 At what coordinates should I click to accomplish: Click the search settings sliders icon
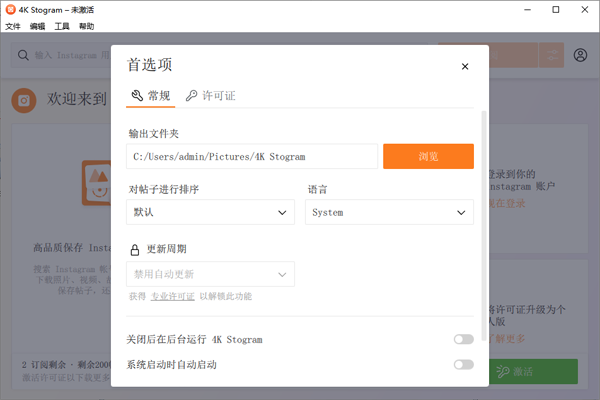[552, 55]
